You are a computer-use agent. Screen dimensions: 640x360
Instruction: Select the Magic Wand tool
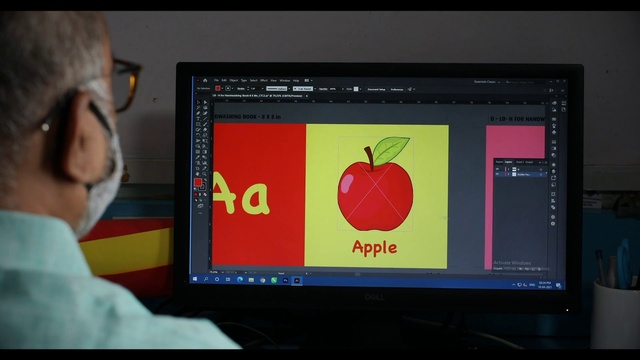198,107
